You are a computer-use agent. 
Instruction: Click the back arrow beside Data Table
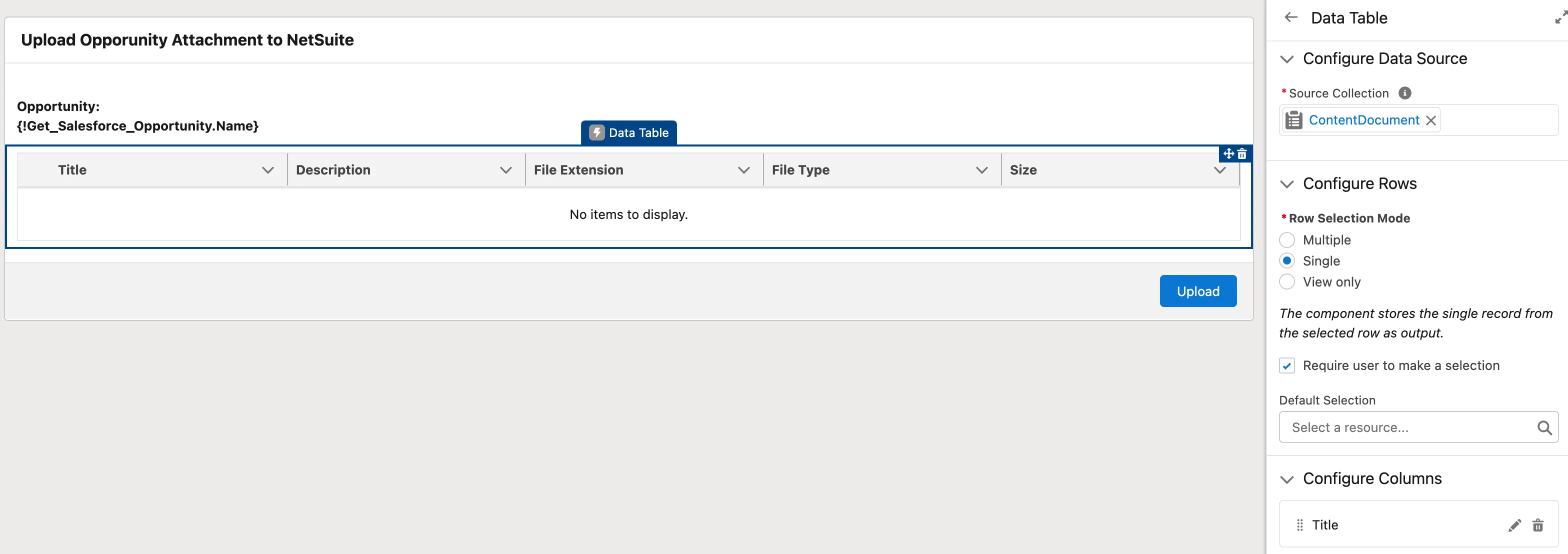[1290, 17]
